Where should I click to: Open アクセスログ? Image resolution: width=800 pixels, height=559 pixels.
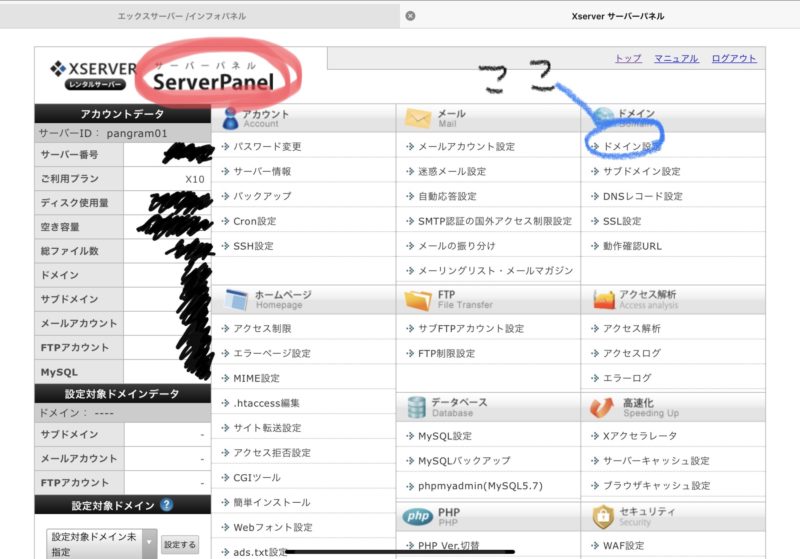[x=632, y=353]
